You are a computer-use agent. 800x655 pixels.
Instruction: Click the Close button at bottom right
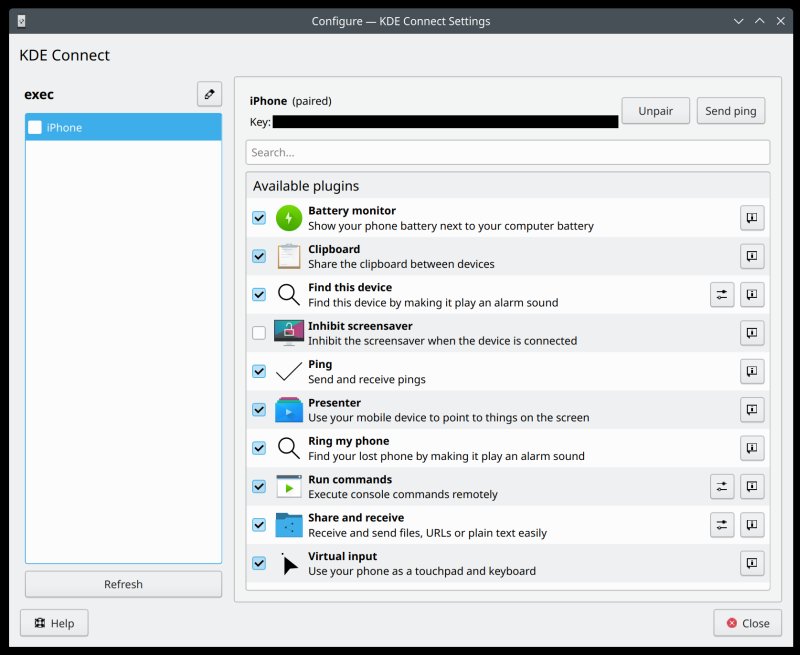[747, 623]
